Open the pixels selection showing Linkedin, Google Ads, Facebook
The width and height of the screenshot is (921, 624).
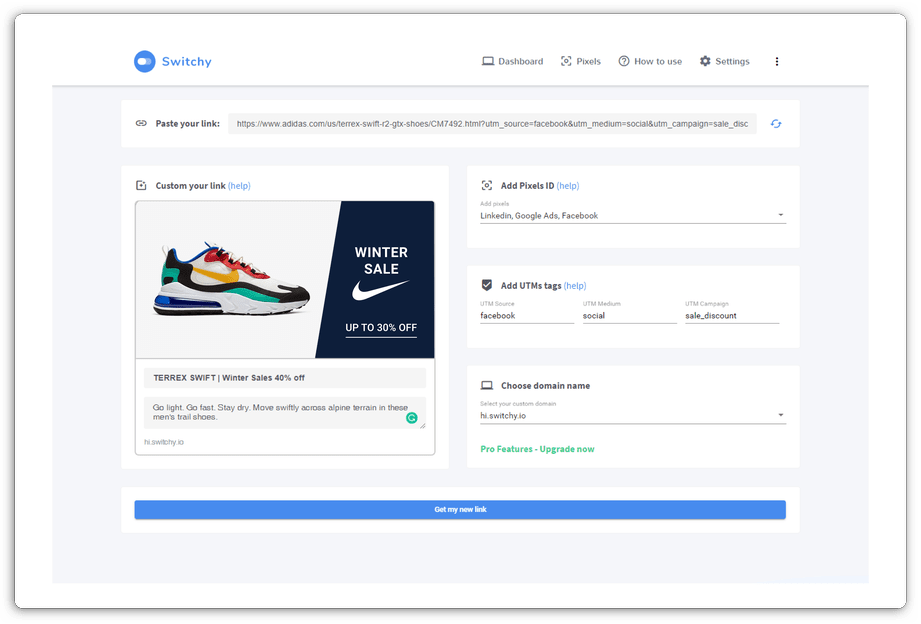click(633, 216)
